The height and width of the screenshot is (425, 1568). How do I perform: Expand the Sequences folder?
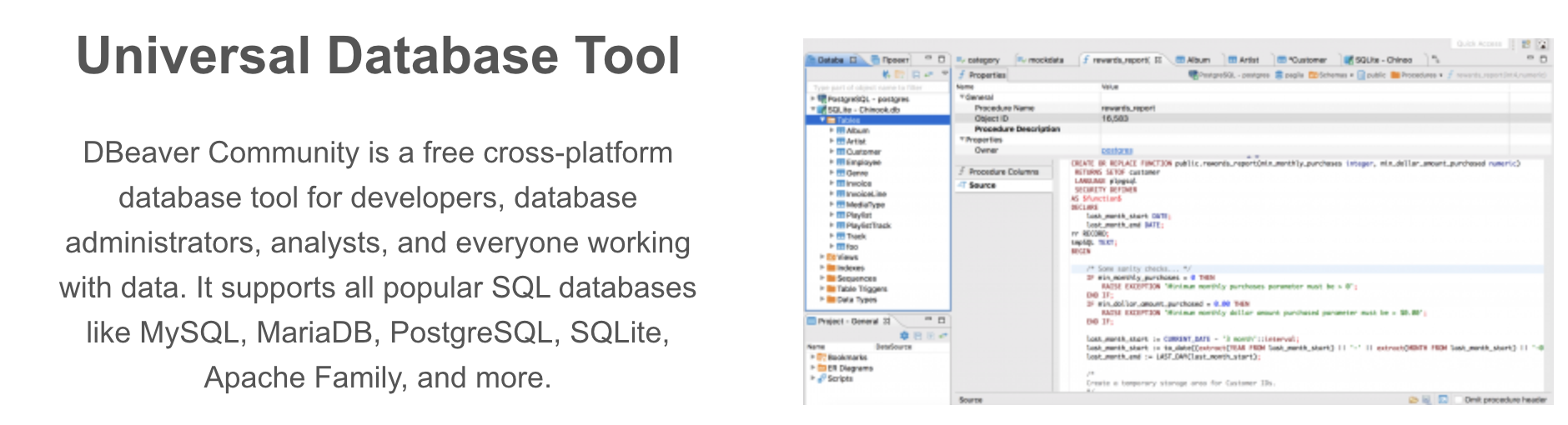(822, 278)
